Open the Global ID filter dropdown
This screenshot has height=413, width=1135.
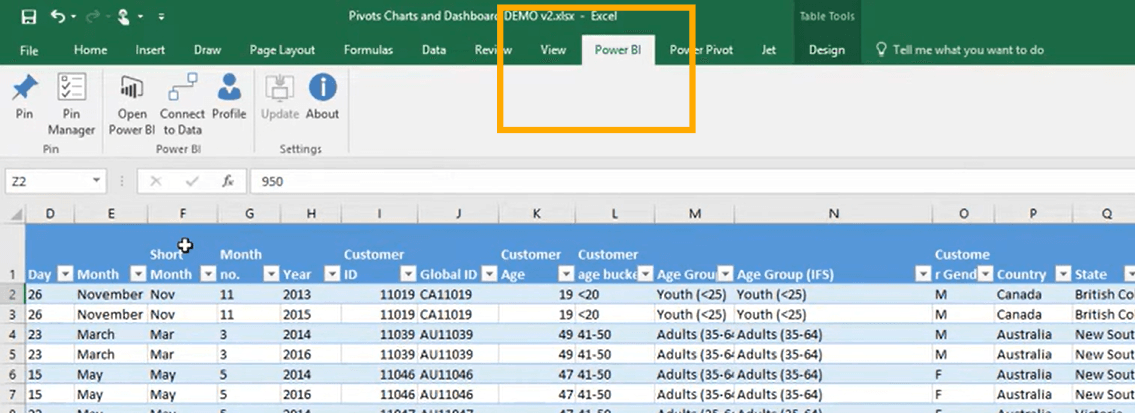tap(489, 274)
